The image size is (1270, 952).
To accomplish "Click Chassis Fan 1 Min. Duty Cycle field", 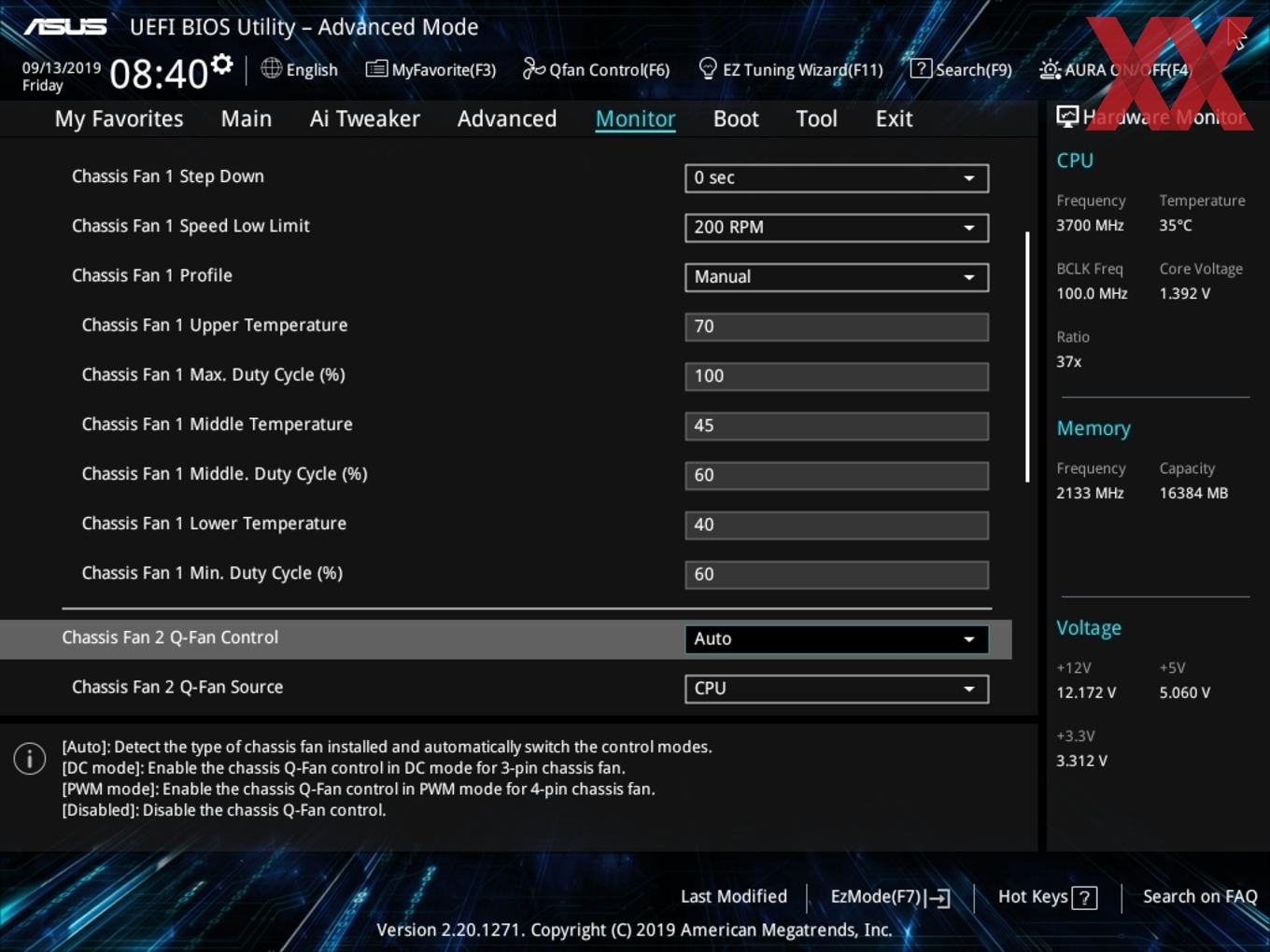I will pos(837,574).
